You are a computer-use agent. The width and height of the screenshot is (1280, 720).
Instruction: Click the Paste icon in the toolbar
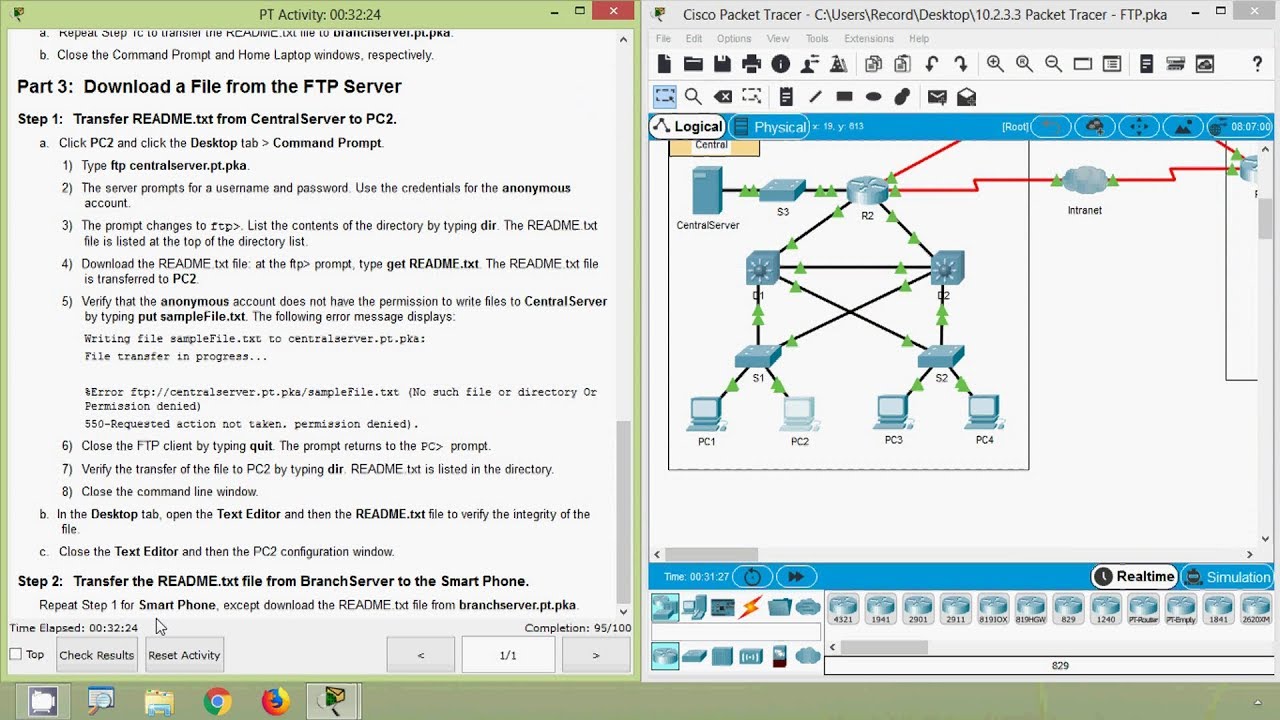click(x=902, y=64)
